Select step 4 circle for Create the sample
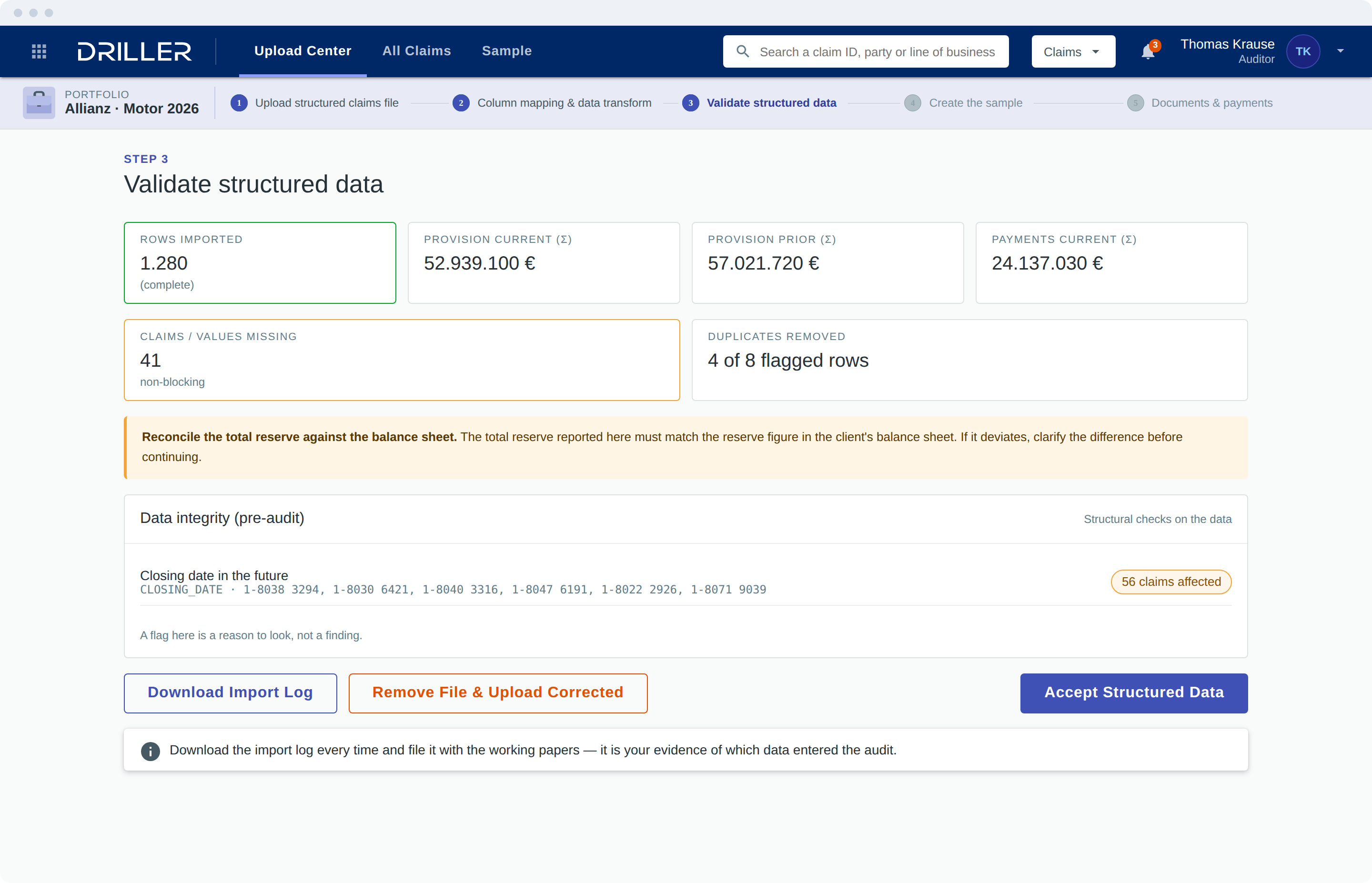The image size is (1372, 883). (913, 103)
